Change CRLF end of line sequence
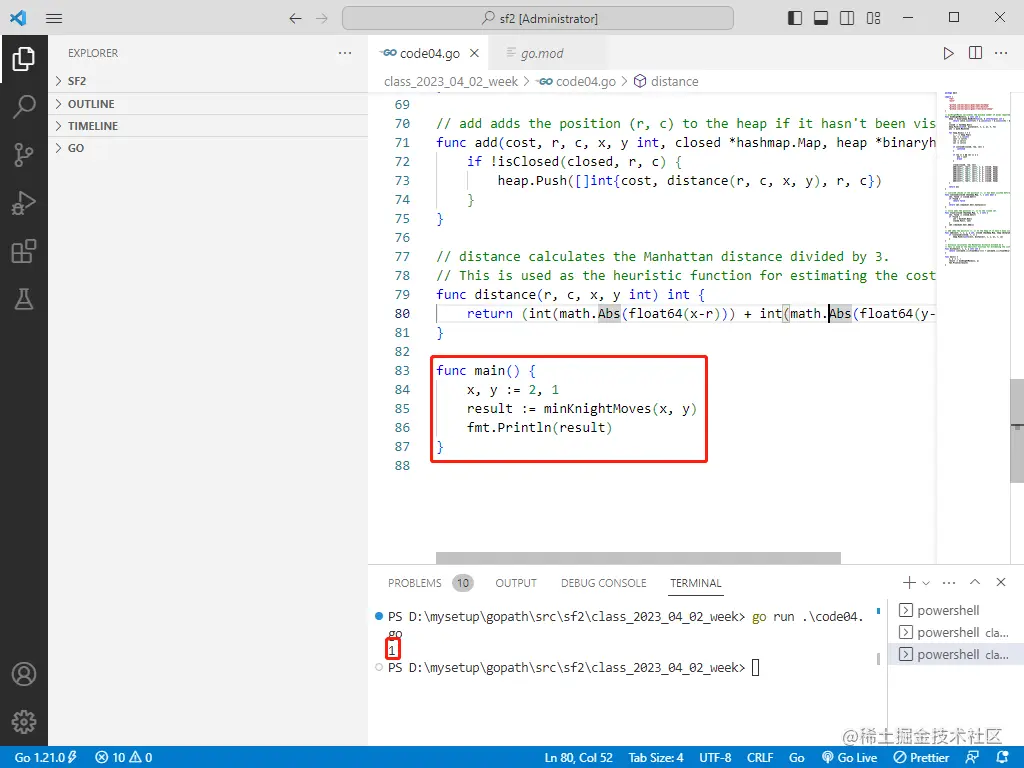Screen dimensions: 1024x768 pyautogui.click(x=760, y=758)
